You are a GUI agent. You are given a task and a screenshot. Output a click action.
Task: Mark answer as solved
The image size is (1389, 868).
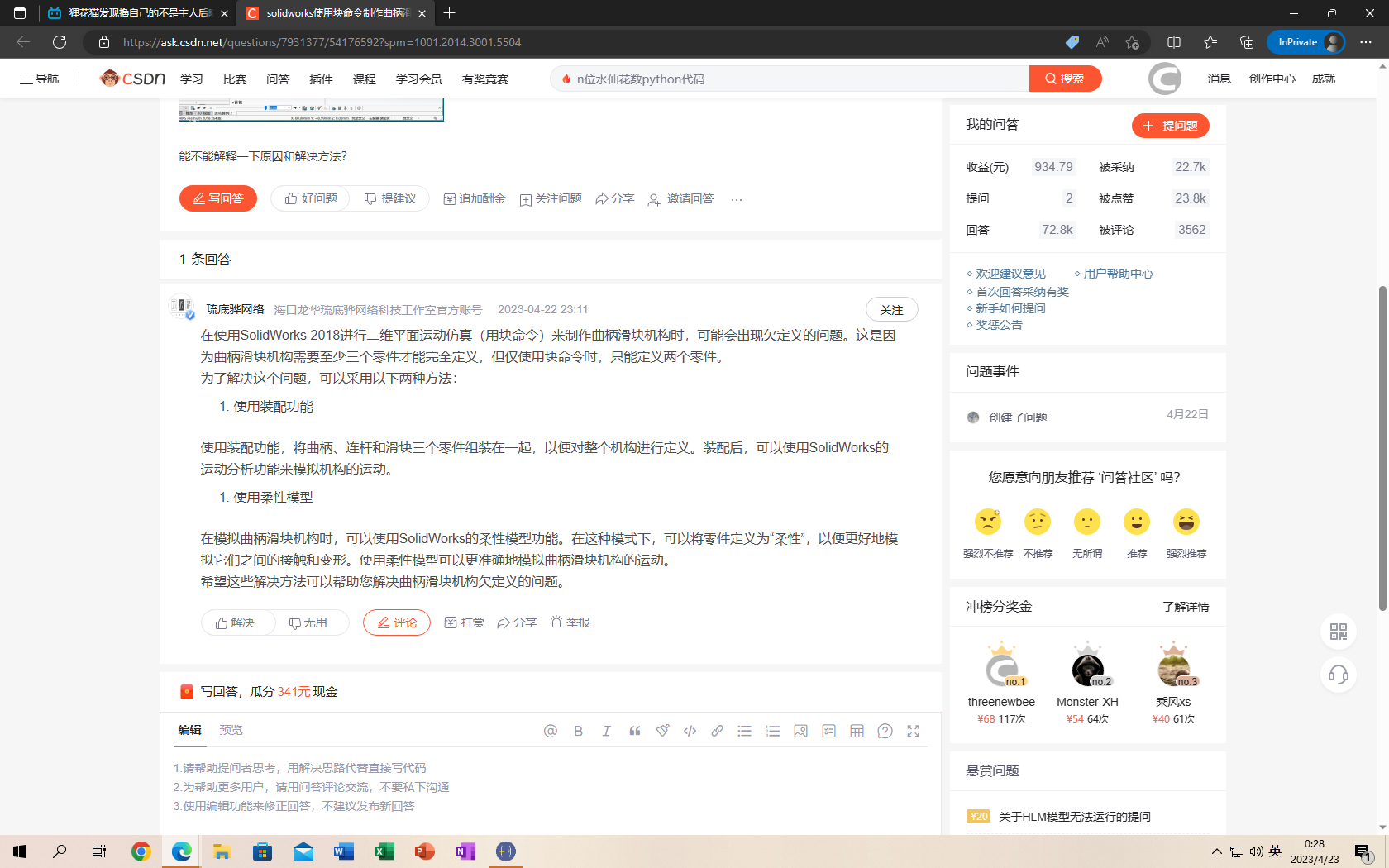235,622
